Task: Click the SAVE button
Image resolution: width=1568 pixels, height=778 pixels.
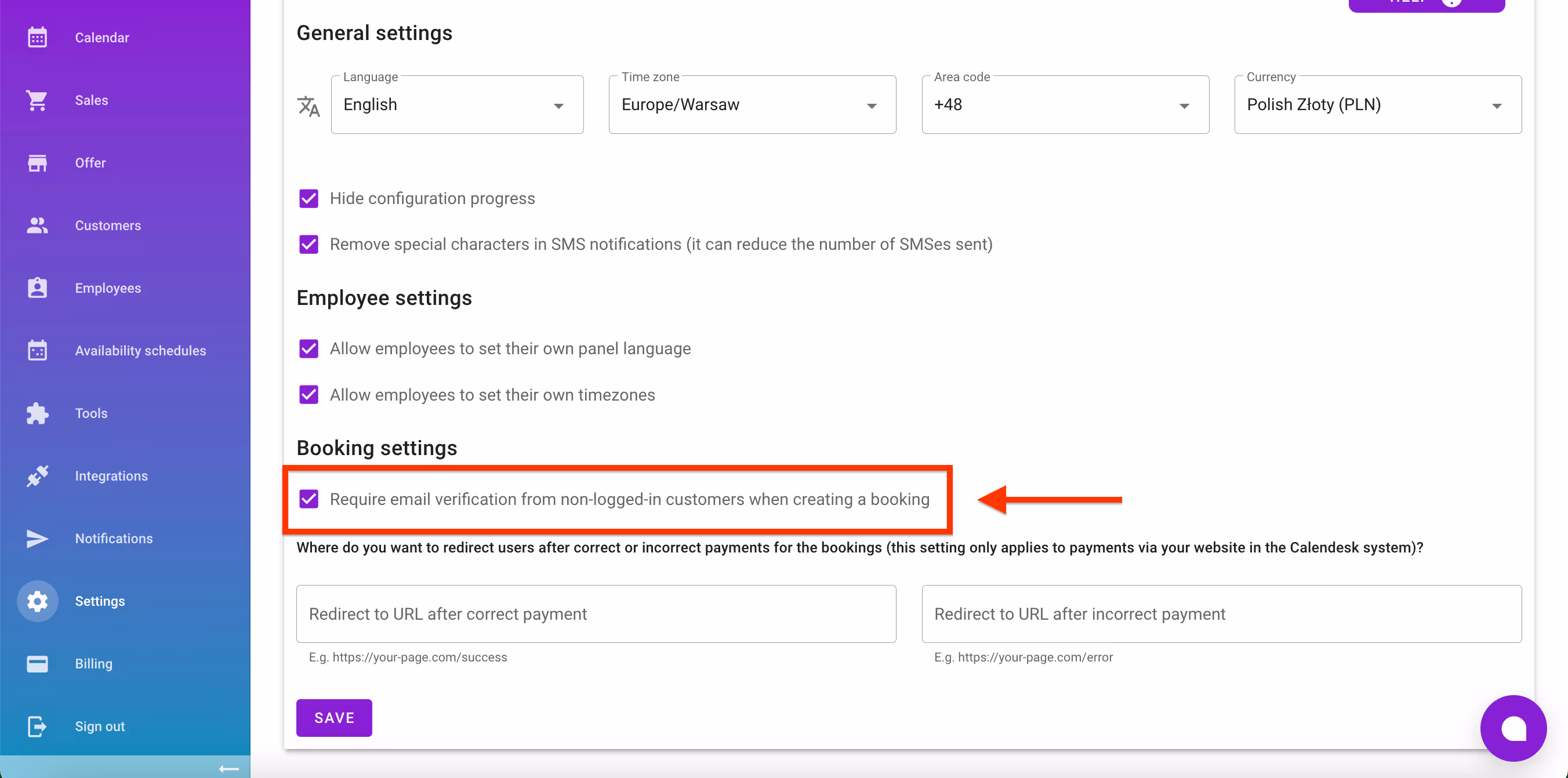Action: click(x=333, y=718)
